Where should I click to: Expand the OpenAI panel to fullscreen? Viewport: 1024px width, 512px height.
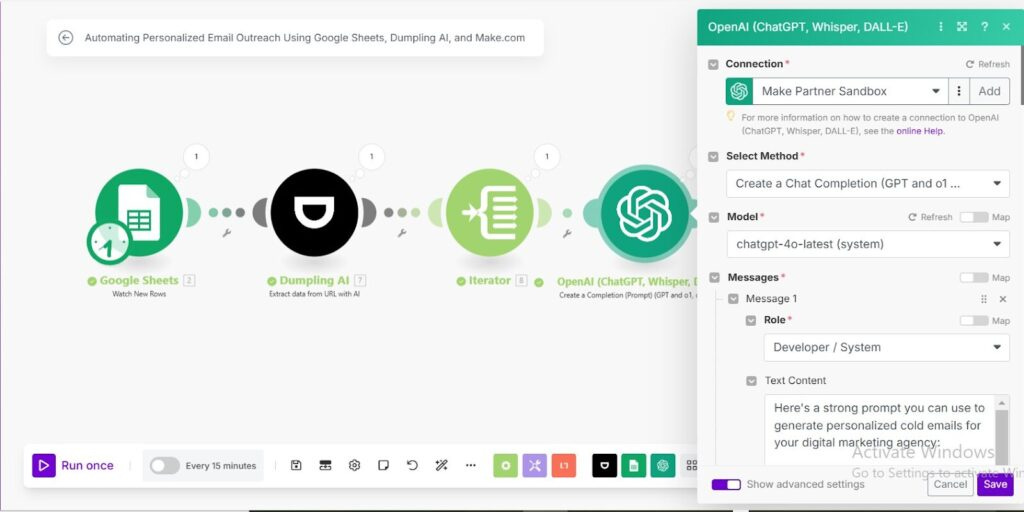tap(962, 27)
